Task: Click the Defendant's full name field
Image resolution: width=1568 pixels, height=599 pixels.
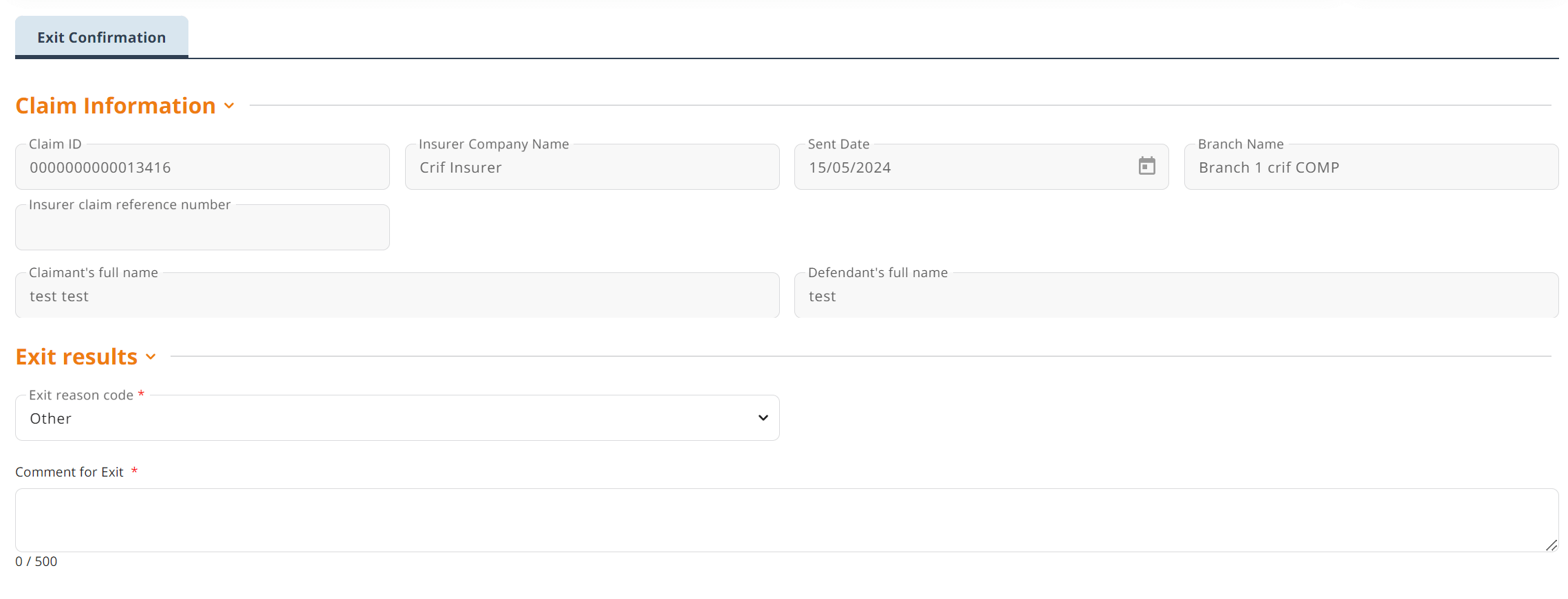Action: point(1176,295)
